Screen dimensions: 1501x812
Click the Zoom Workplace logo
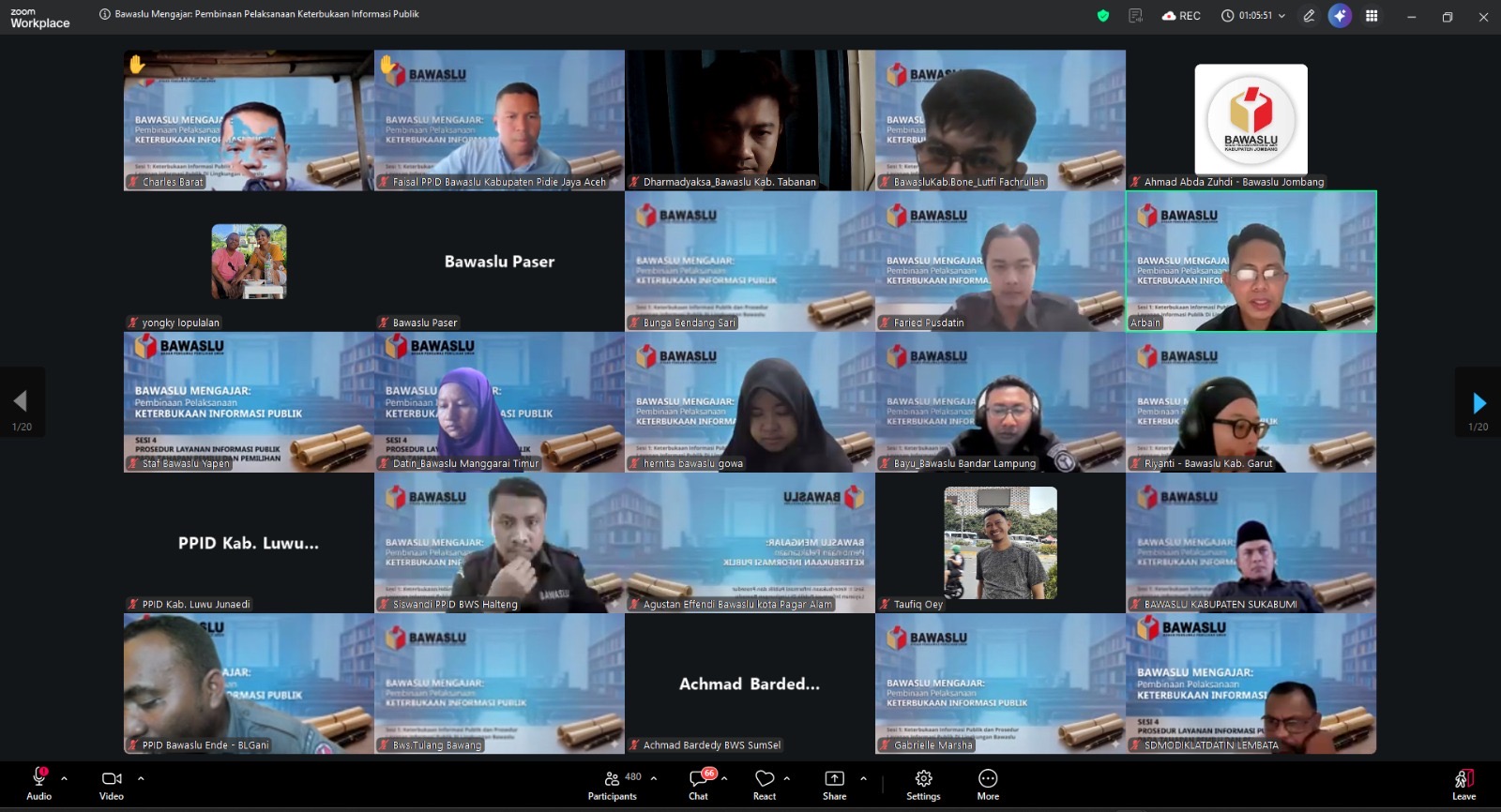click(40, 19)
